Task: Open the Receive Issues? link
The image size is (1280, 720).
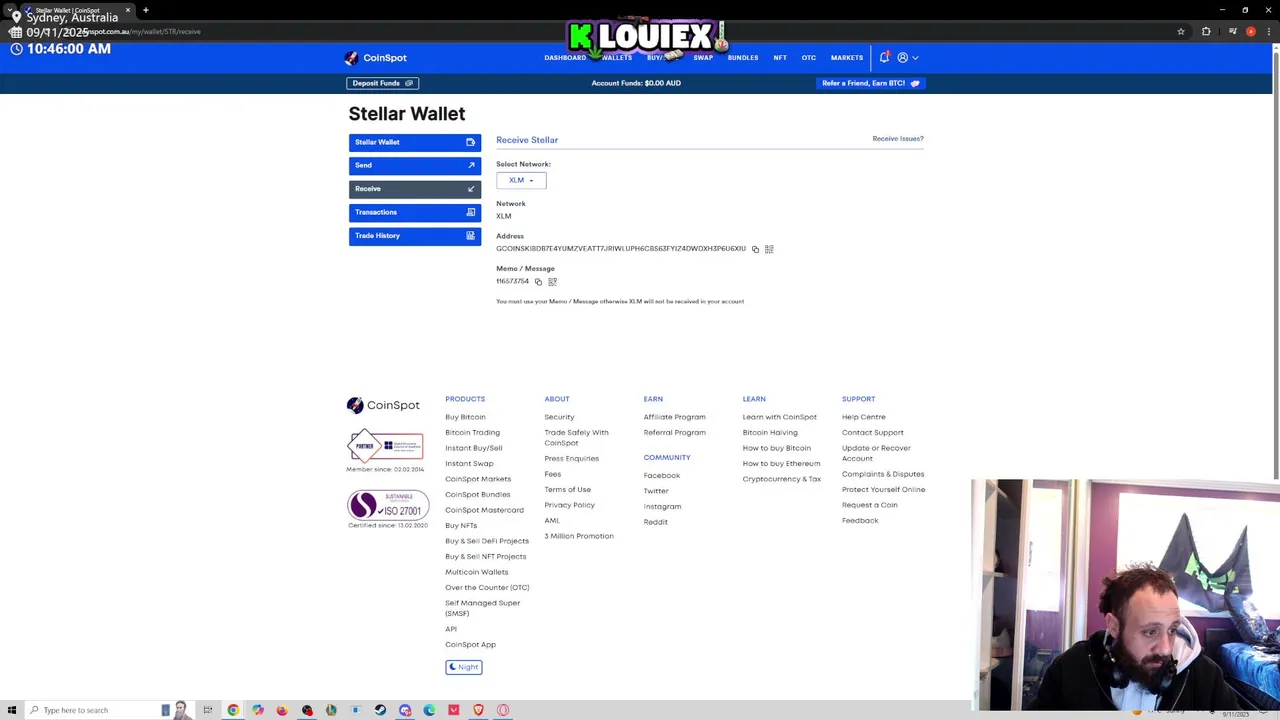Action: [x=898, y=139]
